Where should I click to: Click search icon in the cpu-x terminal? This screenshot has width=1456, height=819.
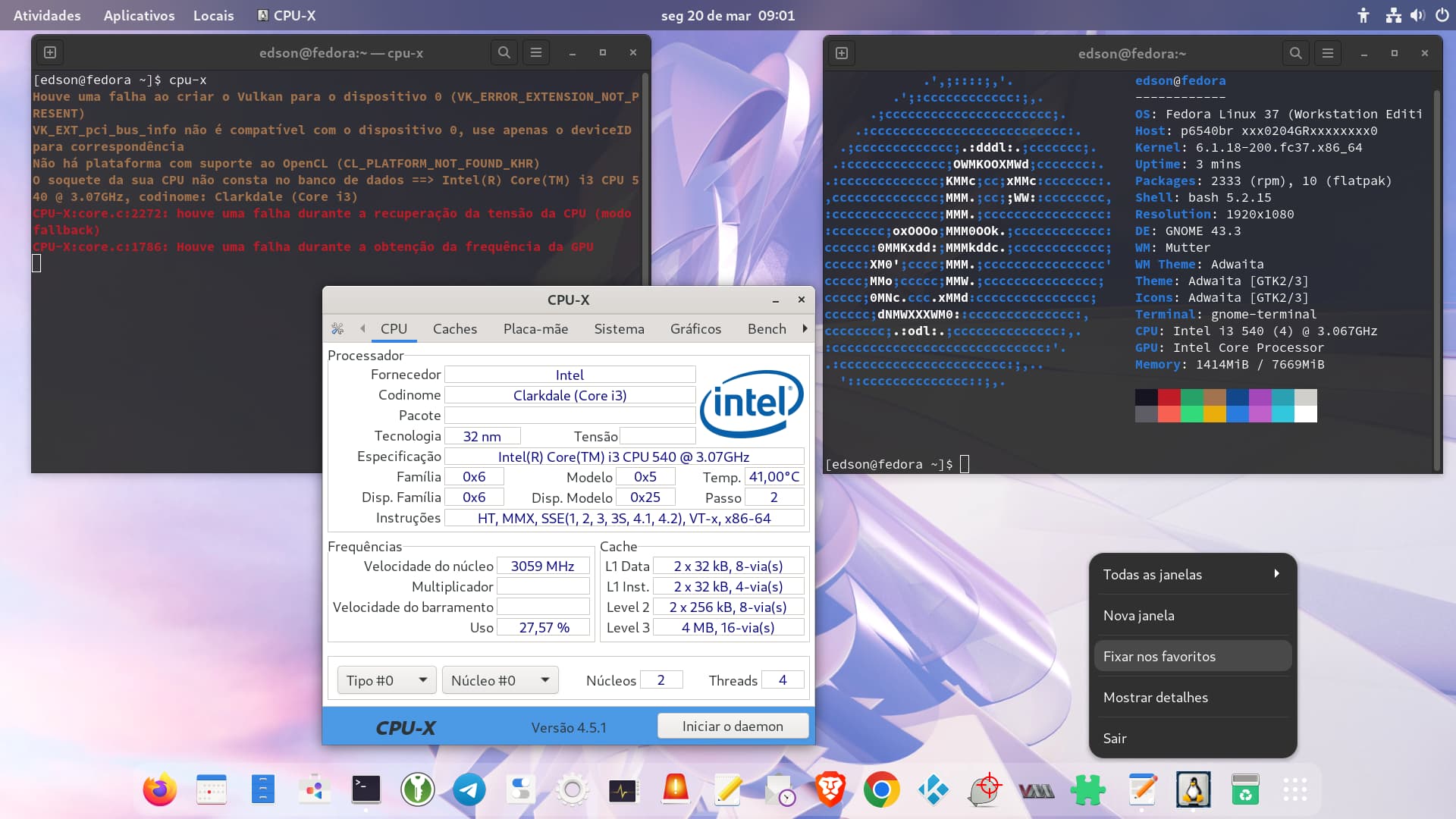tap(504, 52)
